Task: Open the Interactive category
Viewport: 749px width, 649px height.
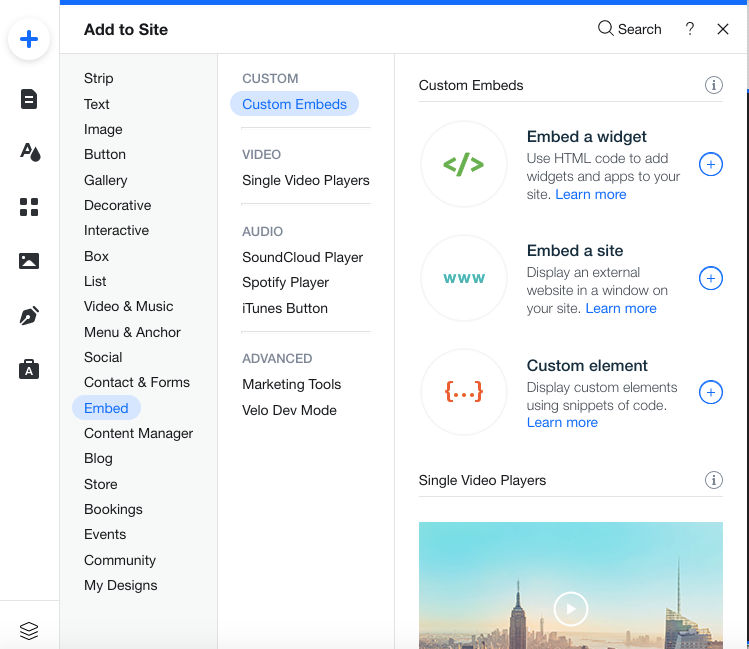Action: [116, 230]
